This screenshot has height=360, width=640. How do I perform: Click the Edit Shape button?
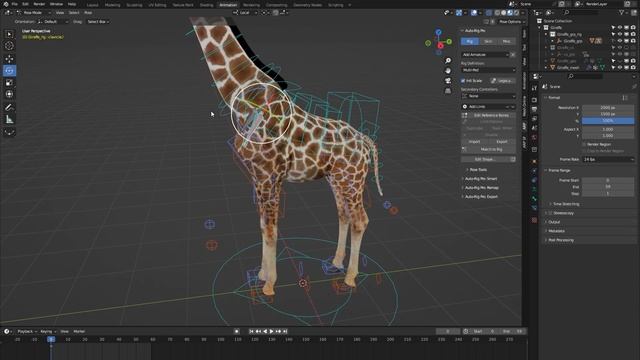pyautogui.click(x=485, y=159)
